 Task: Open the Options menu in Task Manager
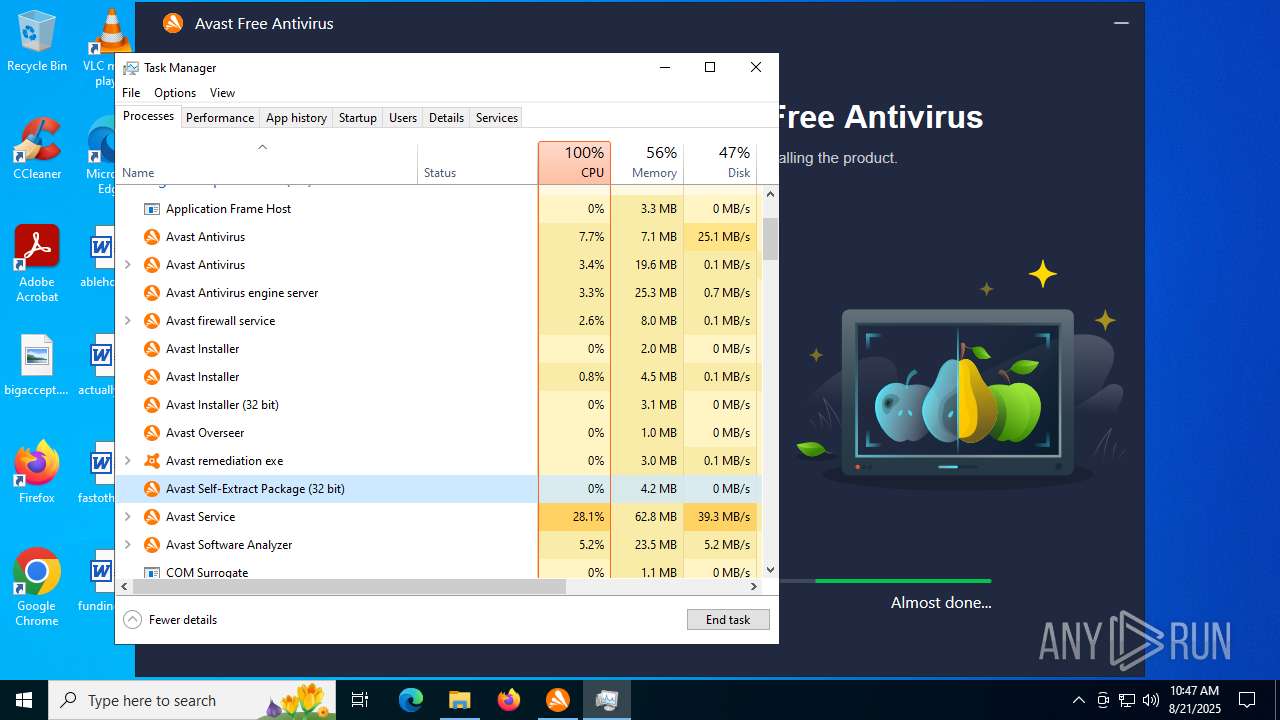coord(175,93)
